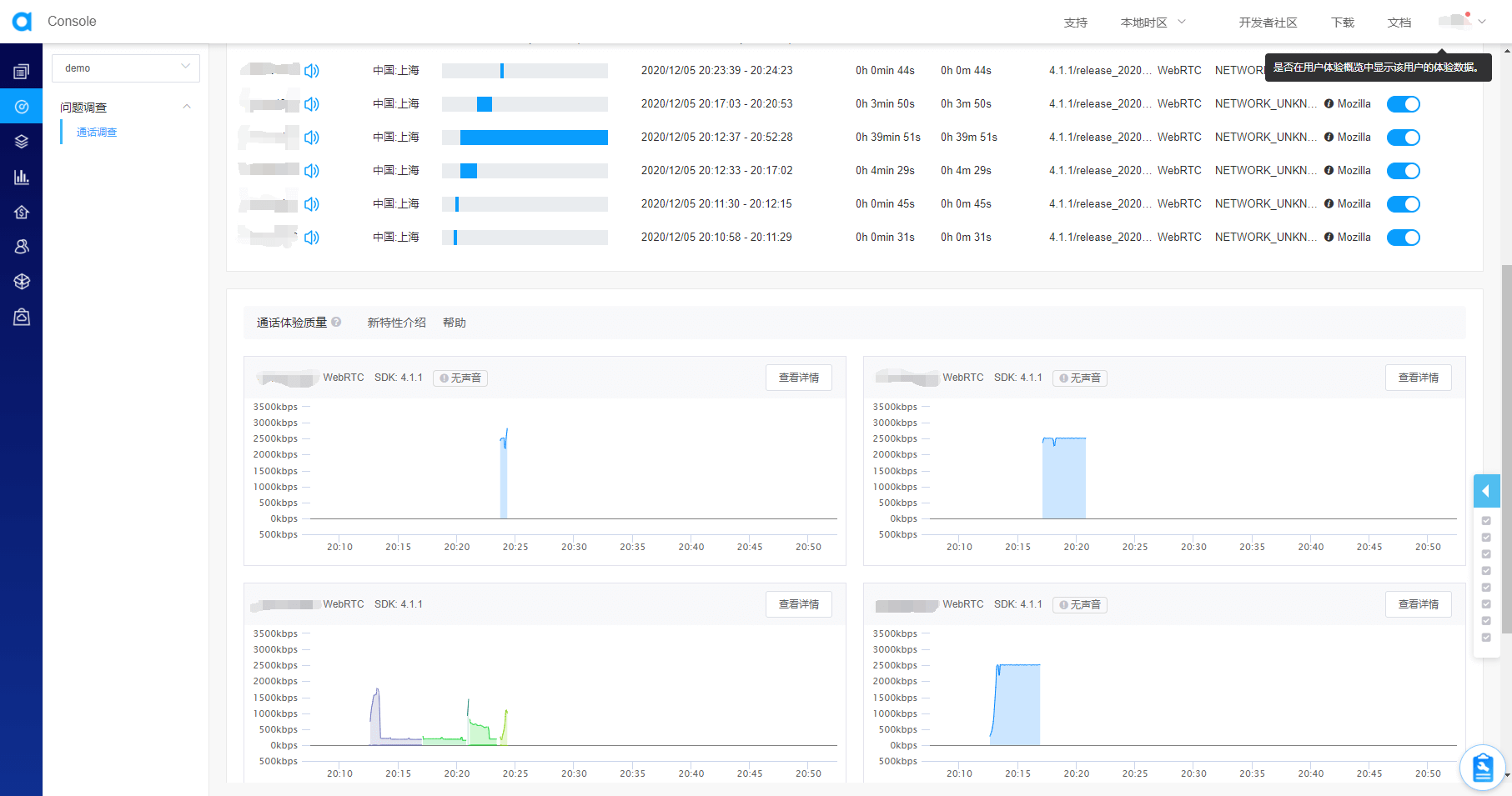This screenshot has width=1512, height=796.
Task: Click the page scrollbar up arrow
Action: coord(1506,50)
